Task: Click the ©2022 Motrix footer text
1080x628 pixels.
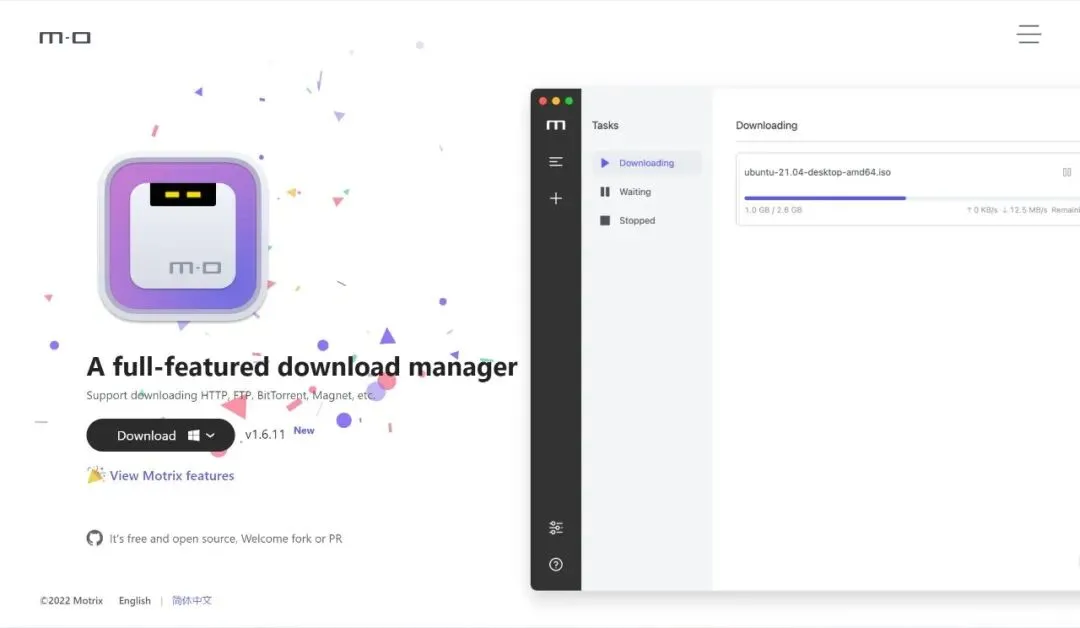Action: (71, 600)
